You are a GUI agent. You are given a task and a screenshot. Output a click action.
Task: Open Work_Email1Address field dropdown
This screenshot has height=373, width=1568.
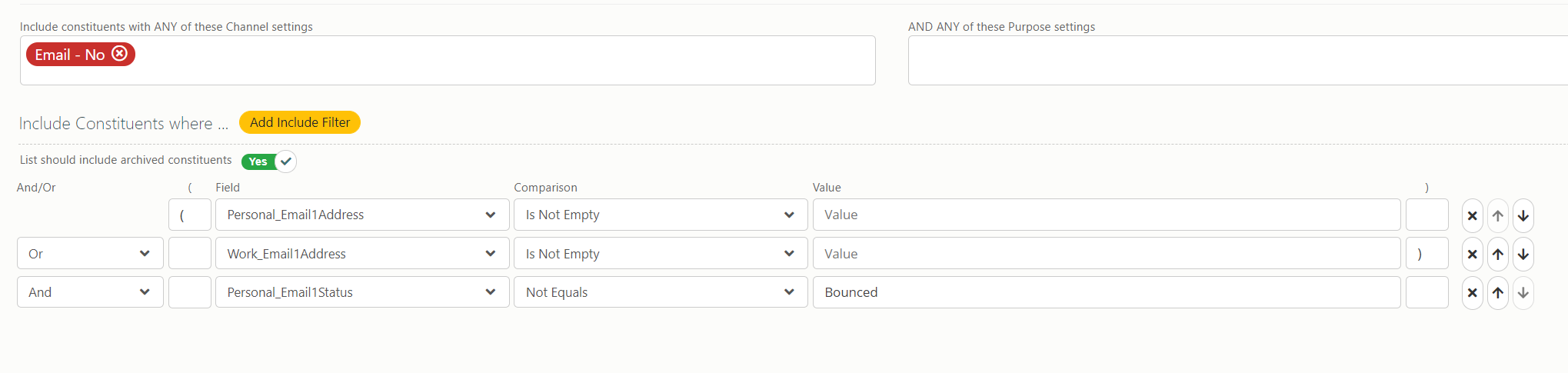(362, 253)
